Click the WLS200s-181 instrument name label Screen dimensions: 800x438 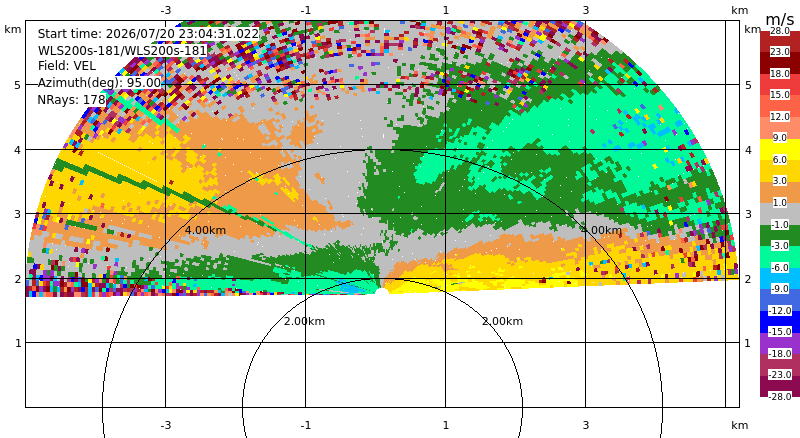[122, 51]
